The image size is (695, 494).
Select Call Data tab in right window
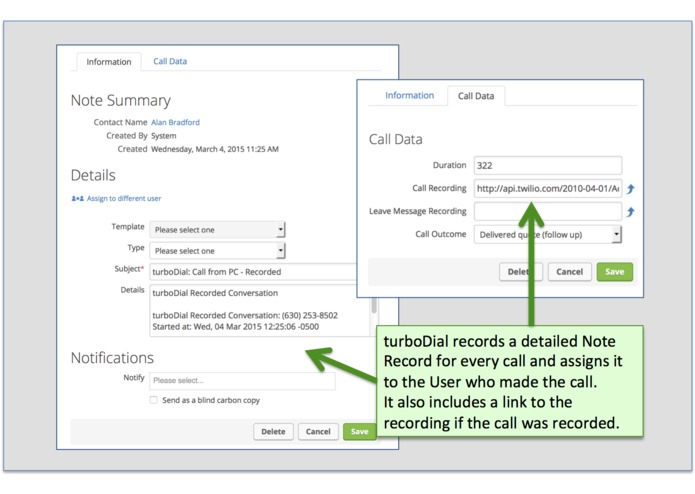coord(476,96)
